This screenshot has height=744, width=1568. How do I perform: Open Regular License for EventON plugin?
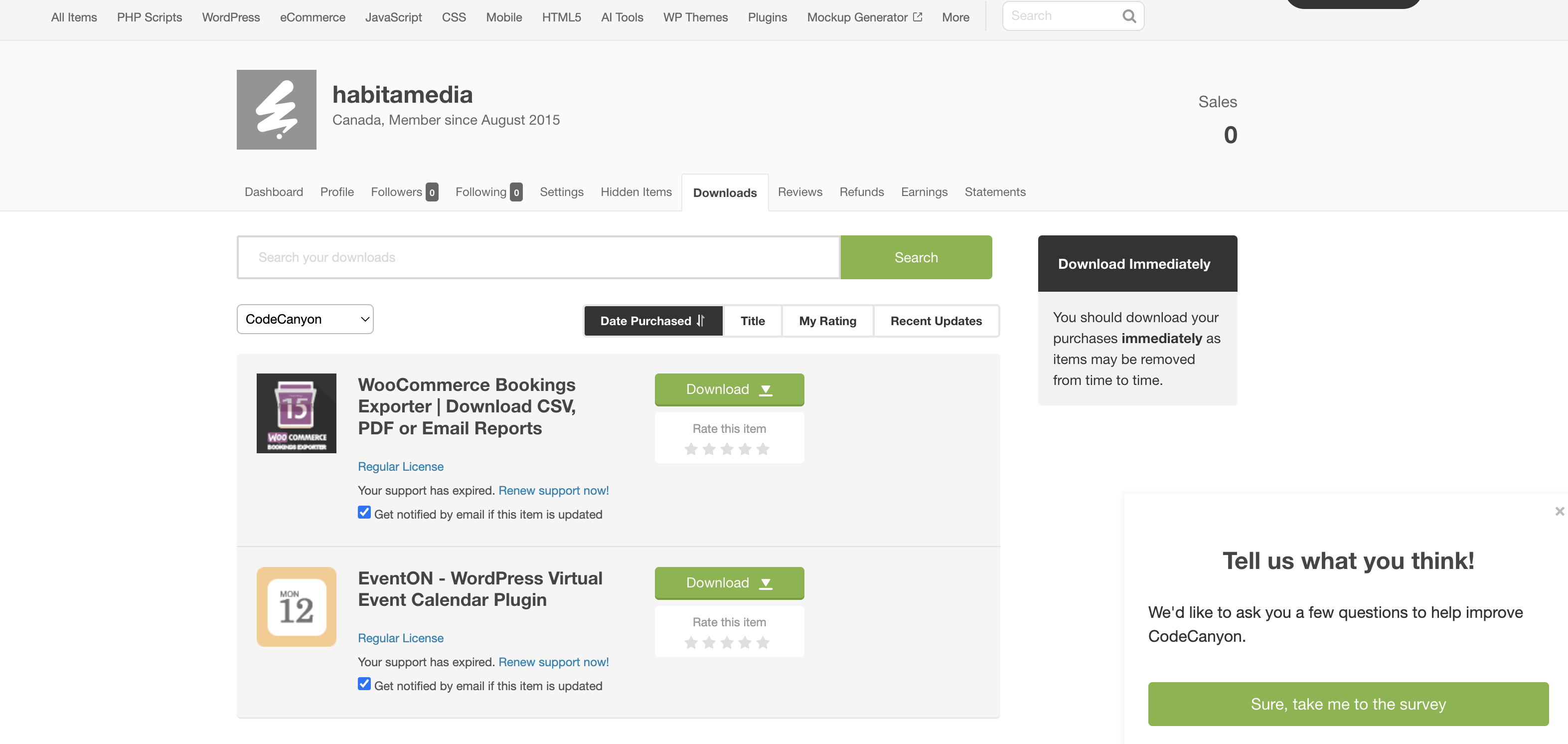pyautogui.click(x=401, y=639)
